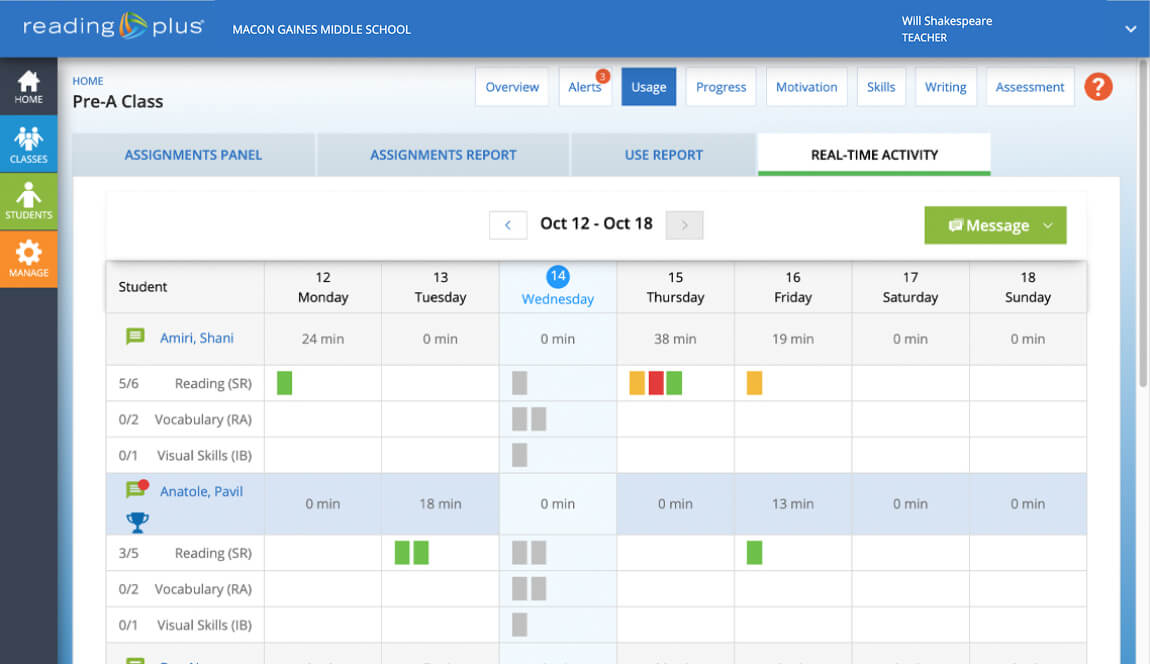Click the red Reading block on Thursday

(x=656, y=383)
